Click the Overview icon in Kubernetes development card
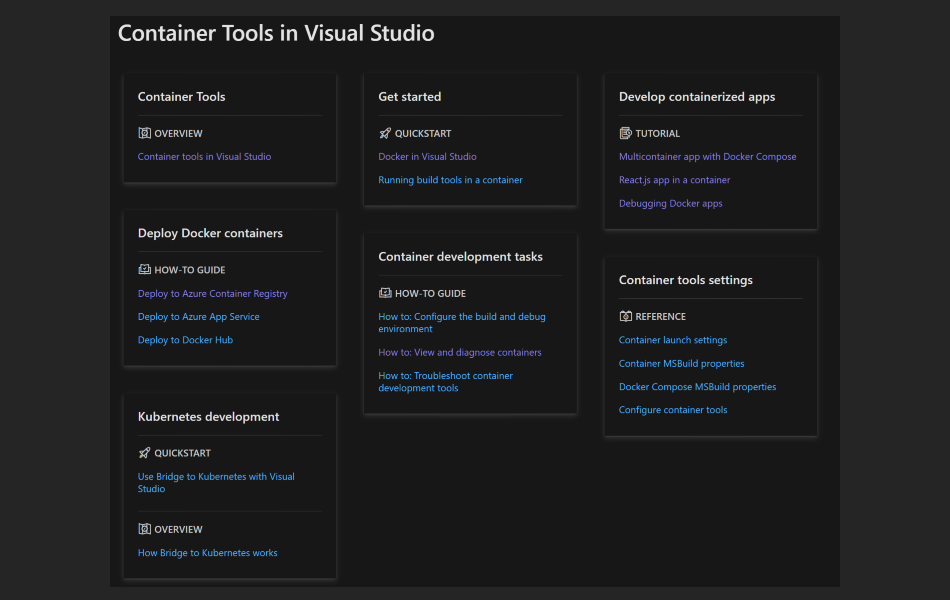 tap(144, 529)
